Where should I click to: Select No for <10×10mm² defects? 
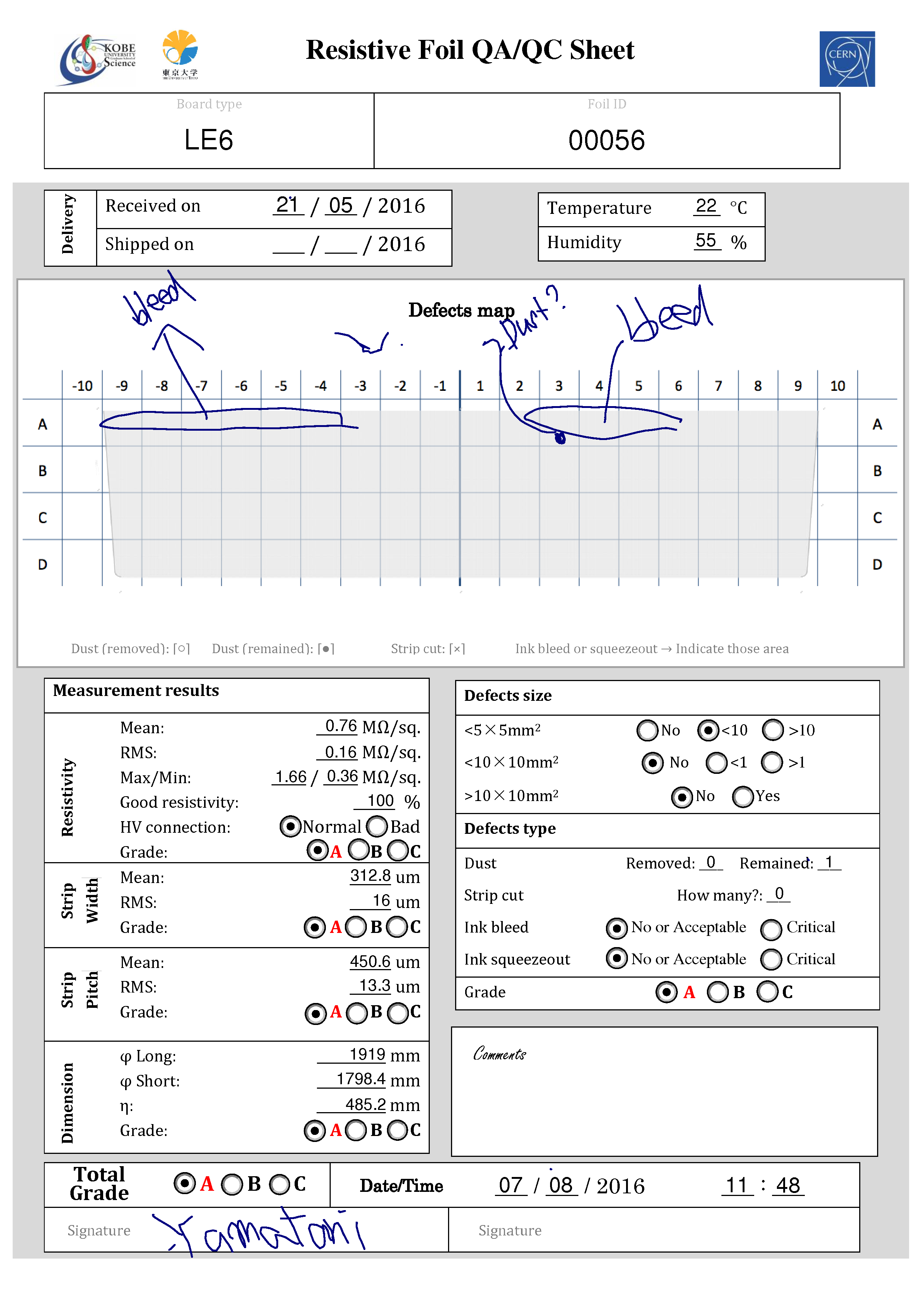click(x=652, y=763)
